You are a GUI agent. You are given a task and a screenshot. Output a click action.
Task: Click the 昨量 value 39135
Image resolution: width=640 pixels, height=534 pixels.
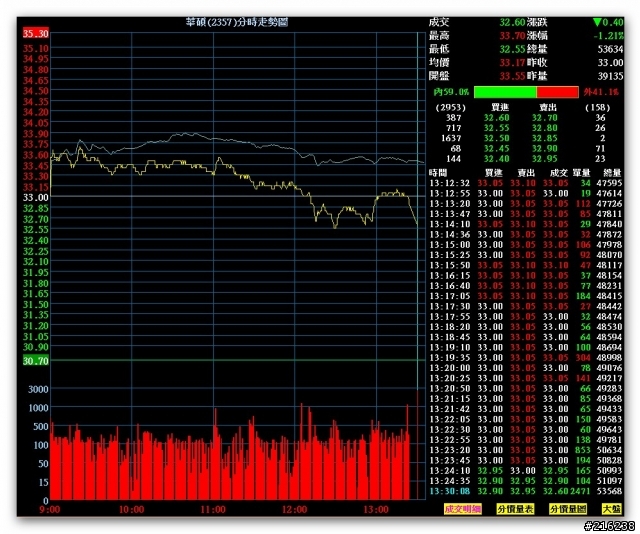click(x=610, y=76)
